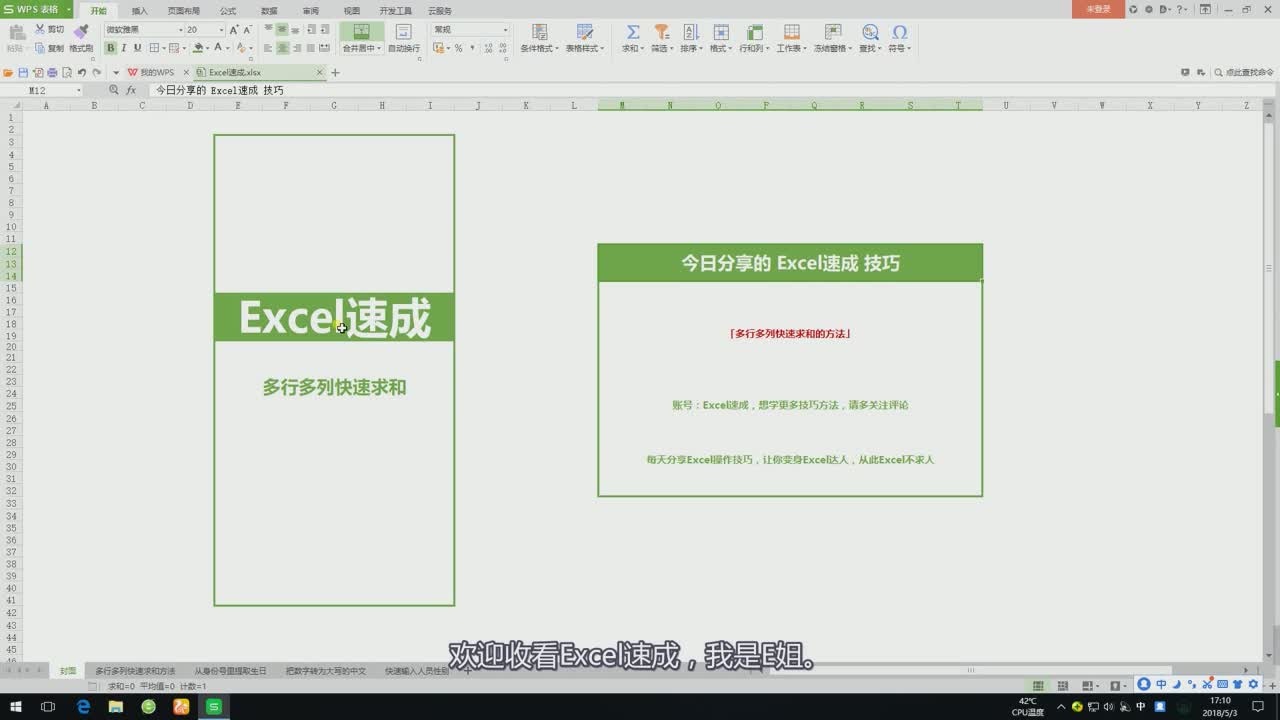Viewport: 1280px width, 720px height.
Task: Toggle vertical middle alignment
Action: (282, 30)
